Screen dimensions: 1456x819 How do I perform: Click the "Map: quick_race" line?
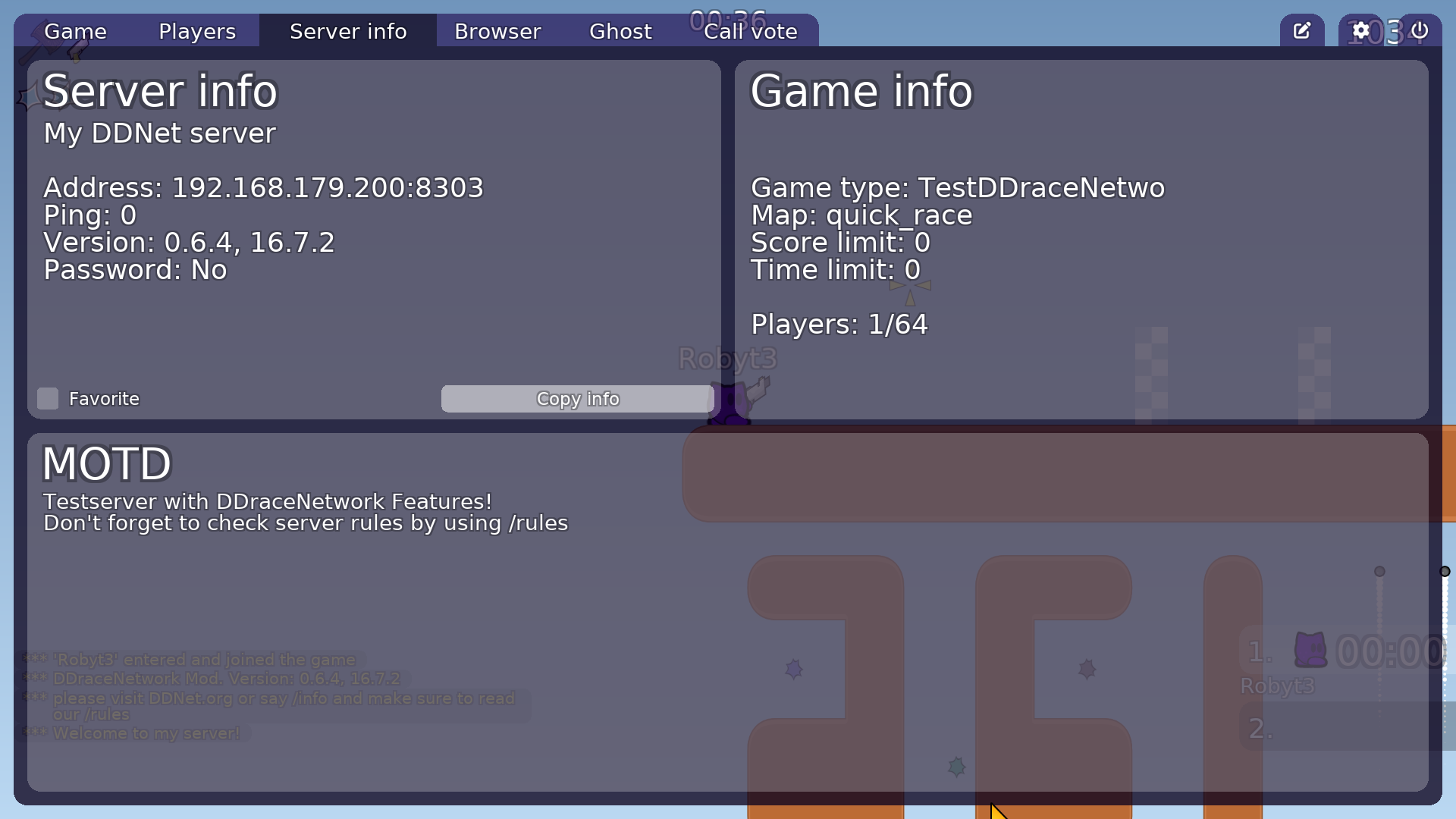click(861, 215)
